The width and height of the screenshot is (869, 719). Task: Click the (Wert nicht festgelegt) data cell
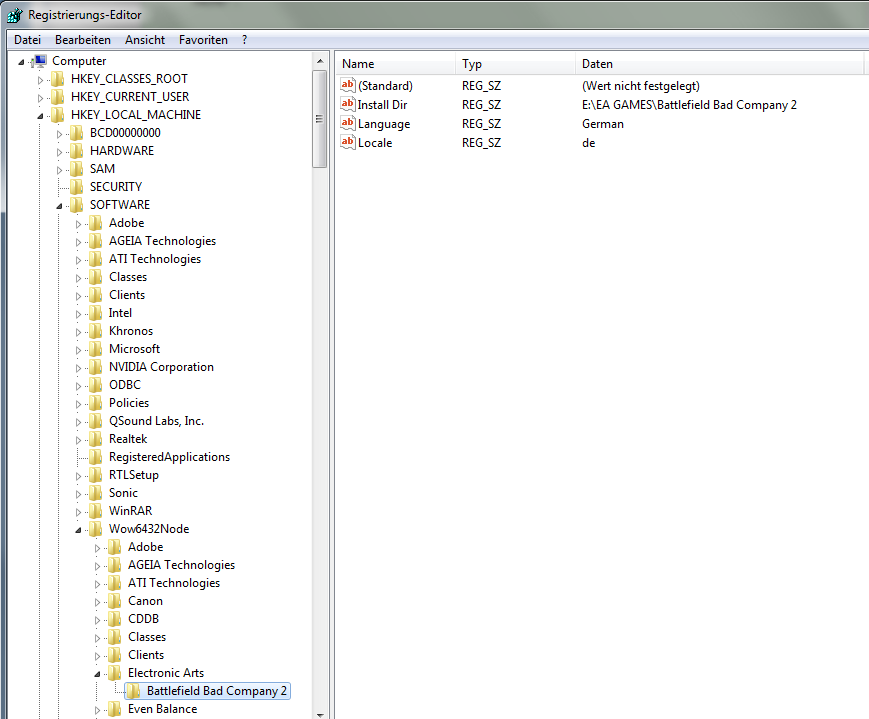click(x=641, y=86)
